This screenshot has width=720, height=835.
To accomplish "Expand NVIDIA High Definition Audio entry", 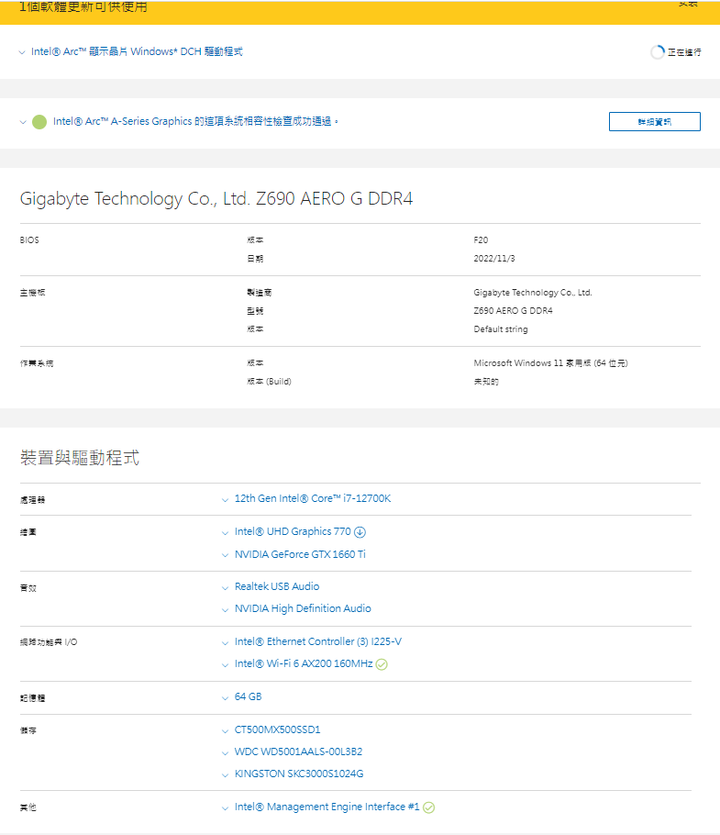I will (225, 610).
